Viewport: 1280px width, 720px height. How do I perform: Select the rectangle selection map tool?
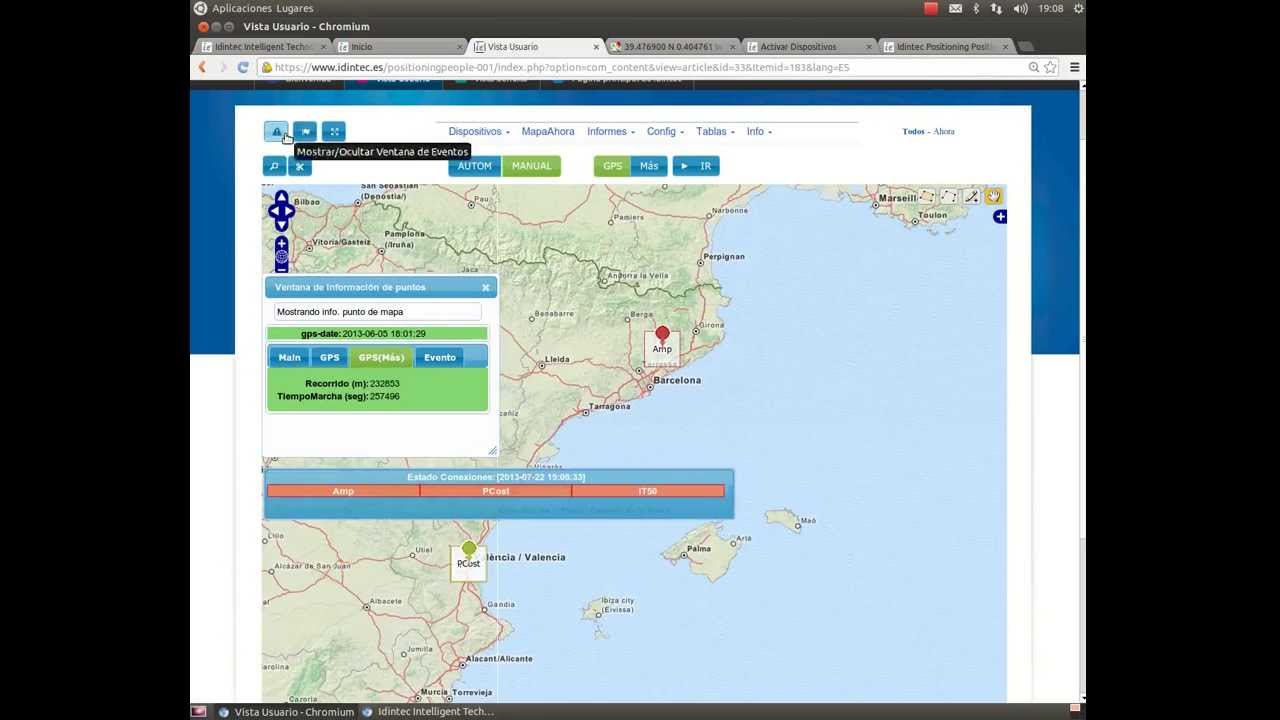point(927,197)
